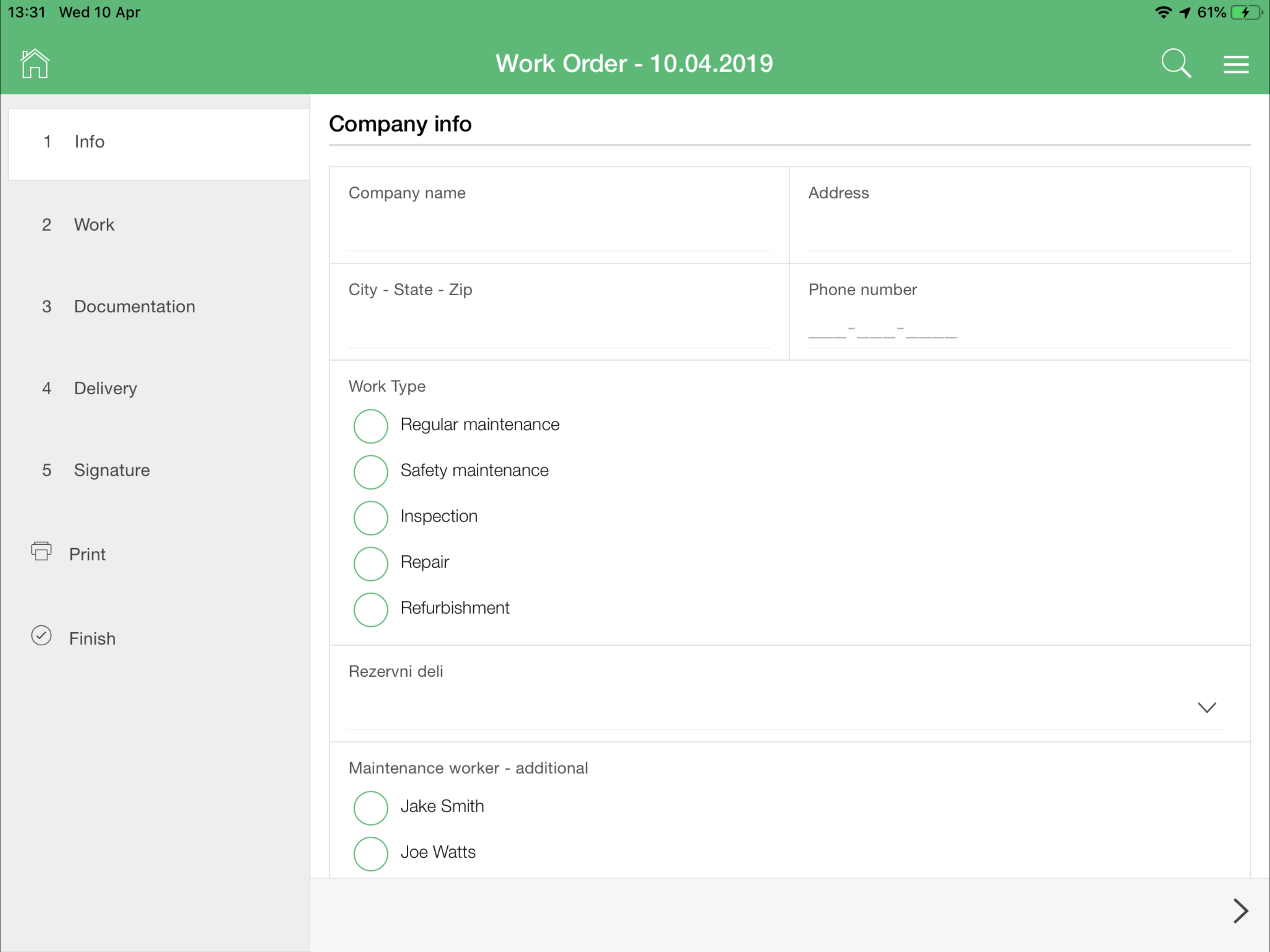Click the Work Type label
The height and width of the screenshot is (952, 1270).
pyautogui.click(x=387, y=386)
